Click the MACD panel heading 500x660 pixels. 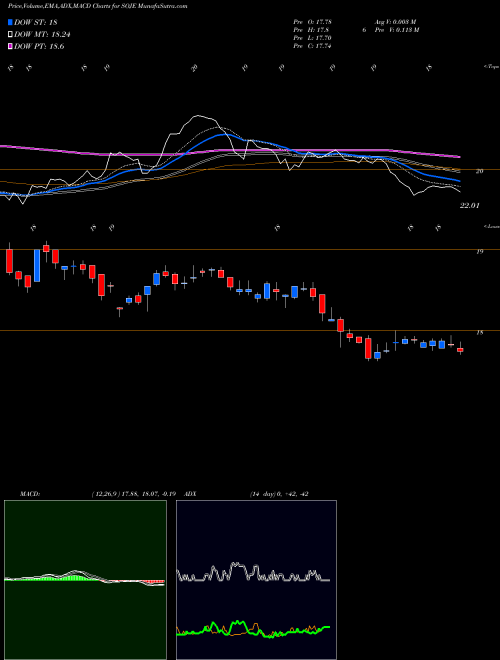(x=29, y=494)
